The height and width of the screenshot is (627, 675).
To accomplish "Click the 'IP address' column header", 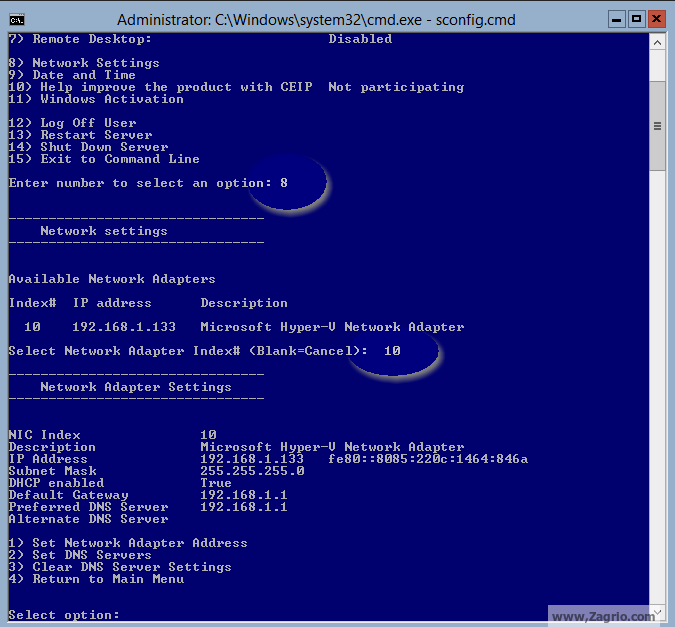I will click(x=112, y=303).
